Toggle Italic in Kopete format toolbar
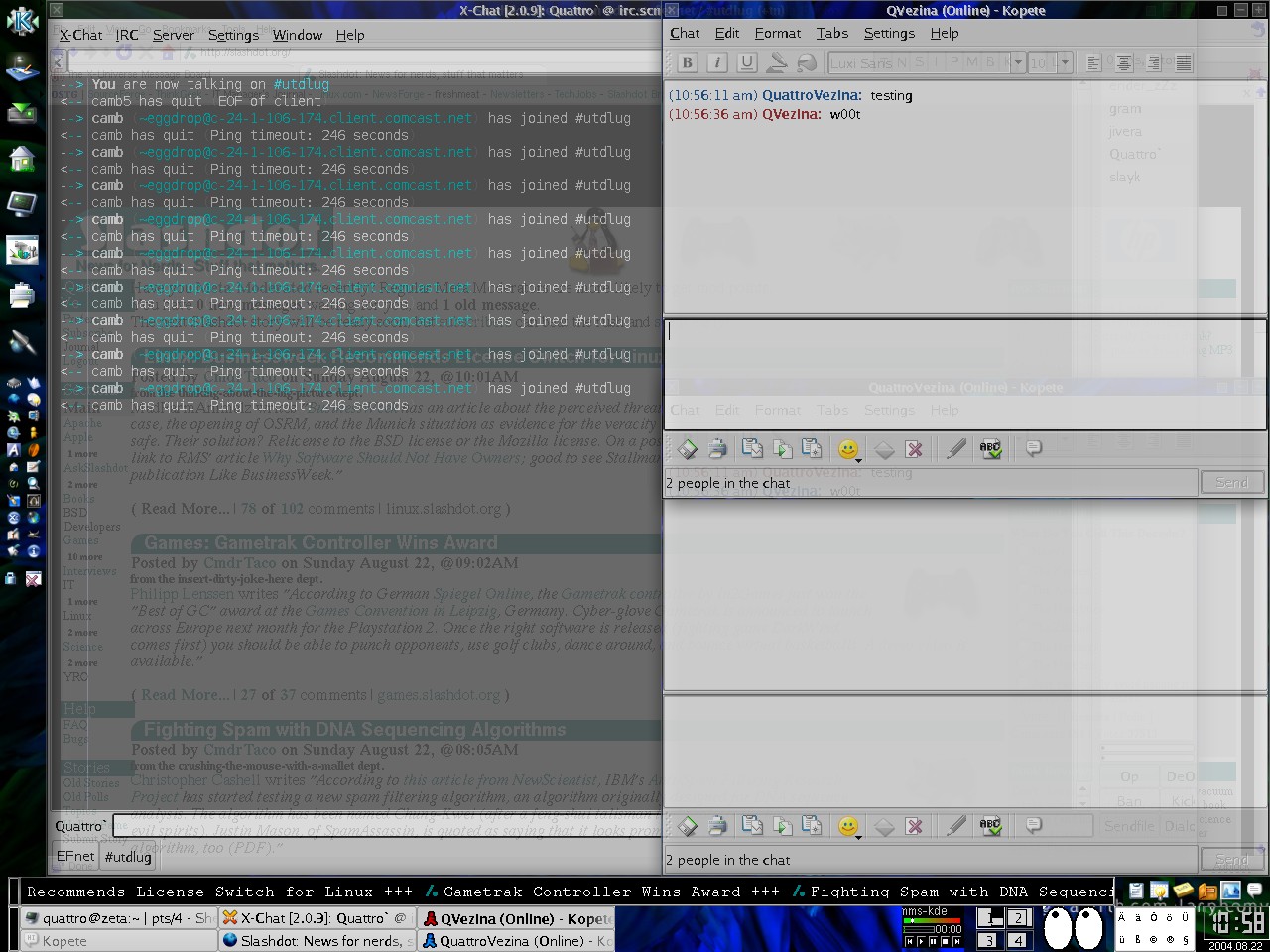1270x952 pixels. (x=717, y=62)
